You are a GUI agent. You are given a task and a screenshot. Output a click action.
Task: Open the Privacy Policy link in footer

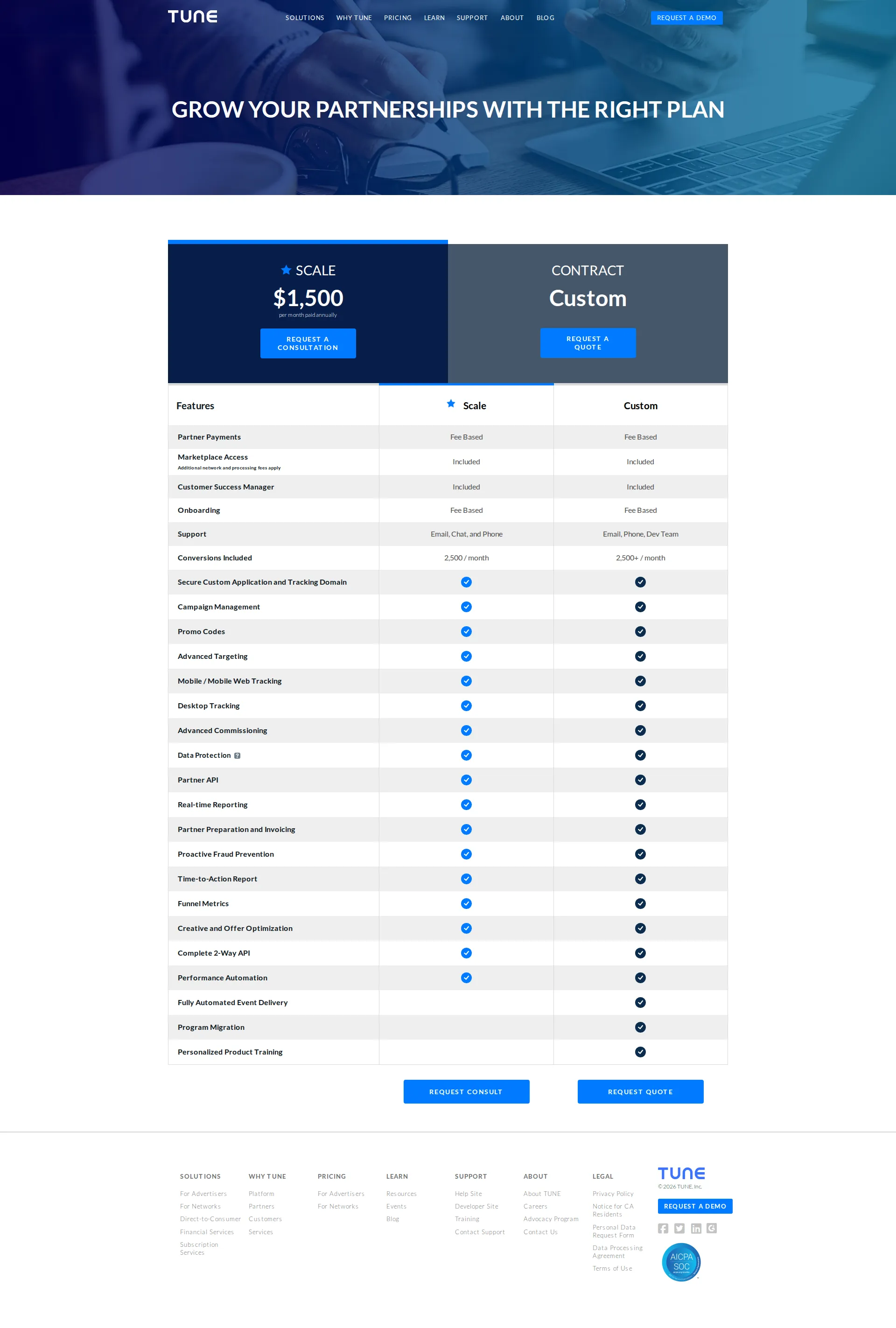(x=613, y=1193)
